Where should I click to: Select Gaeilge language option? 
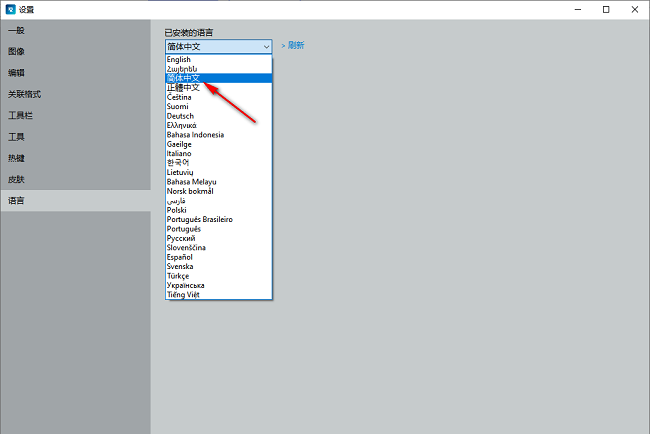pos(218,144)
